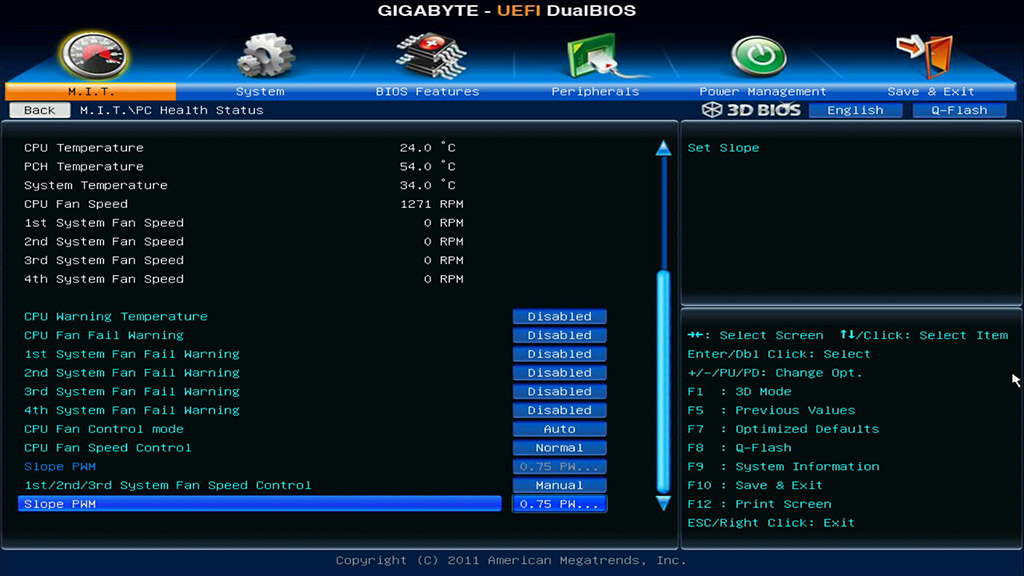This screenshot has width=1024, height=576.
Task: Click the 3rd System Fan Speed row
Action: click(x=244, y=260)
